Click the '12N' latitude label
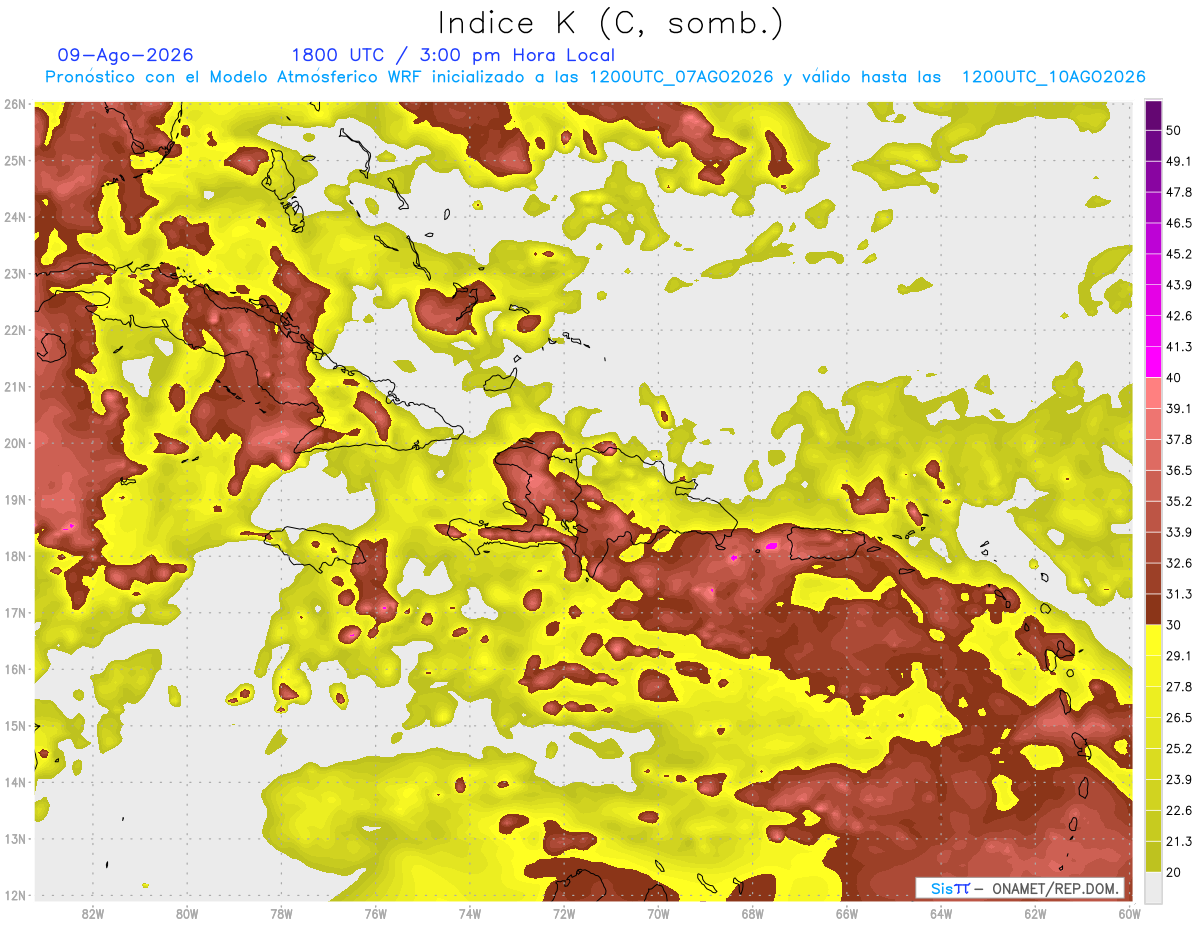1200x927 pixels. coord(15,895)
